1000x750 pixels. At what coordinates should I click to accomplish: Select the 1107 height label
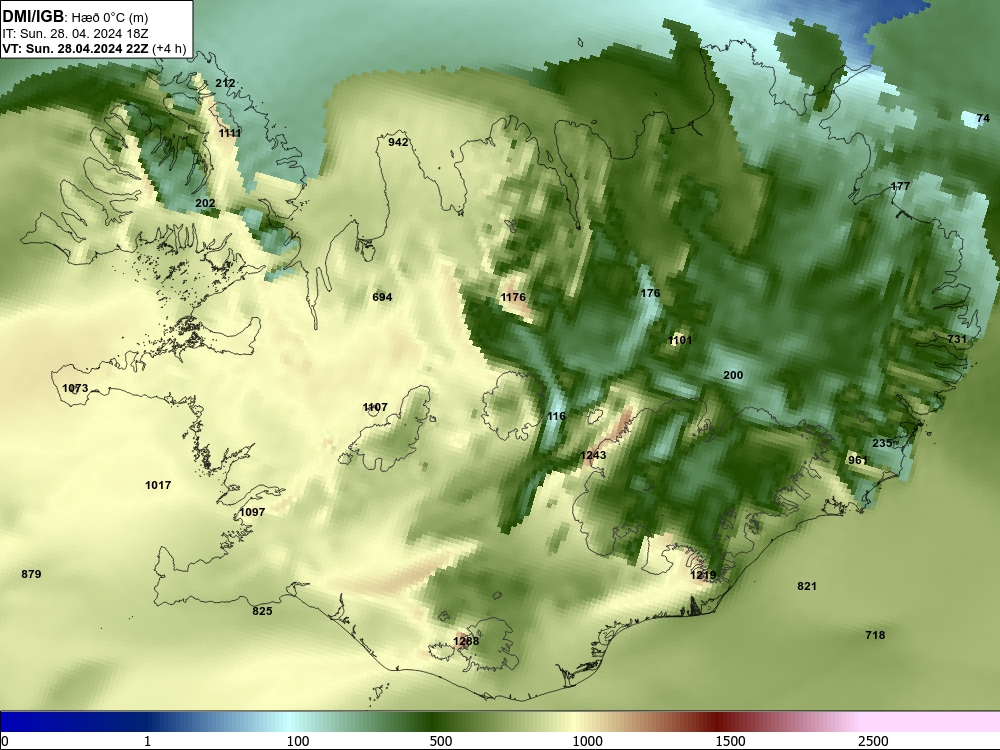point(375,407)
